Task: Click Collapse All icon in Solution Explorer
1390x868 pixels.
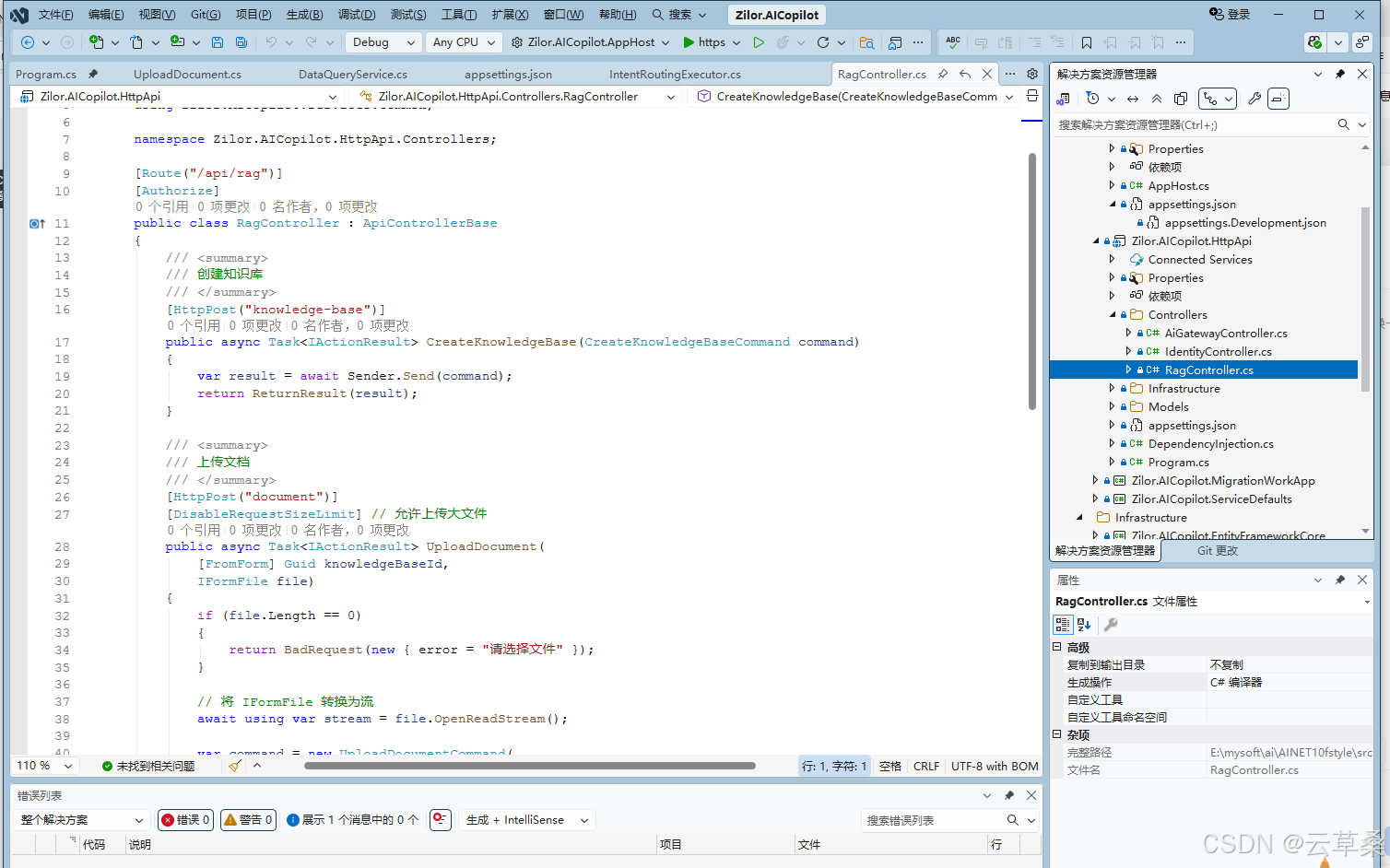Action: click(x=1157, y=99)
